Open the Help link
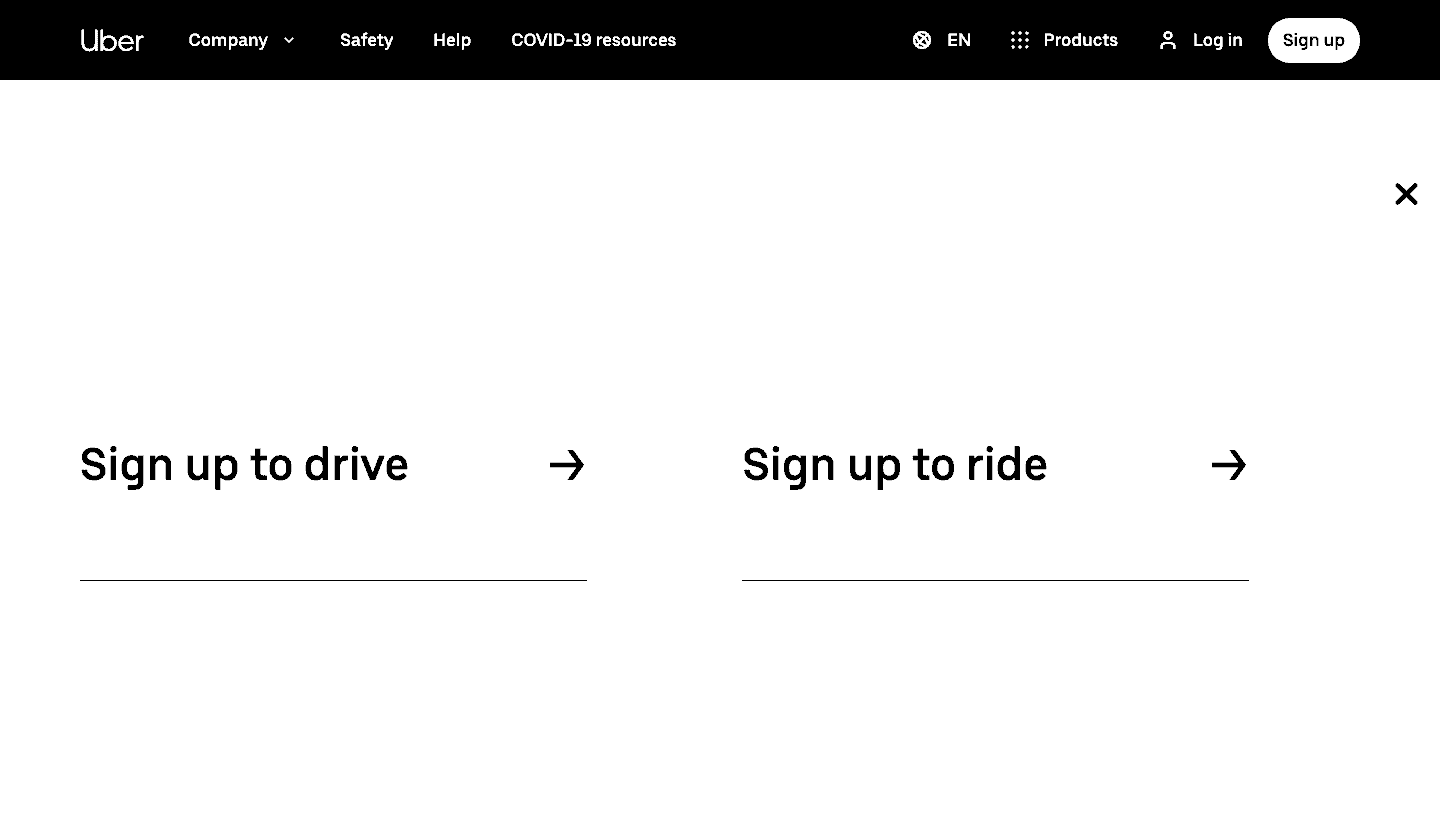This screenshot has height=821, width=1440. click(x=452, y=40)
